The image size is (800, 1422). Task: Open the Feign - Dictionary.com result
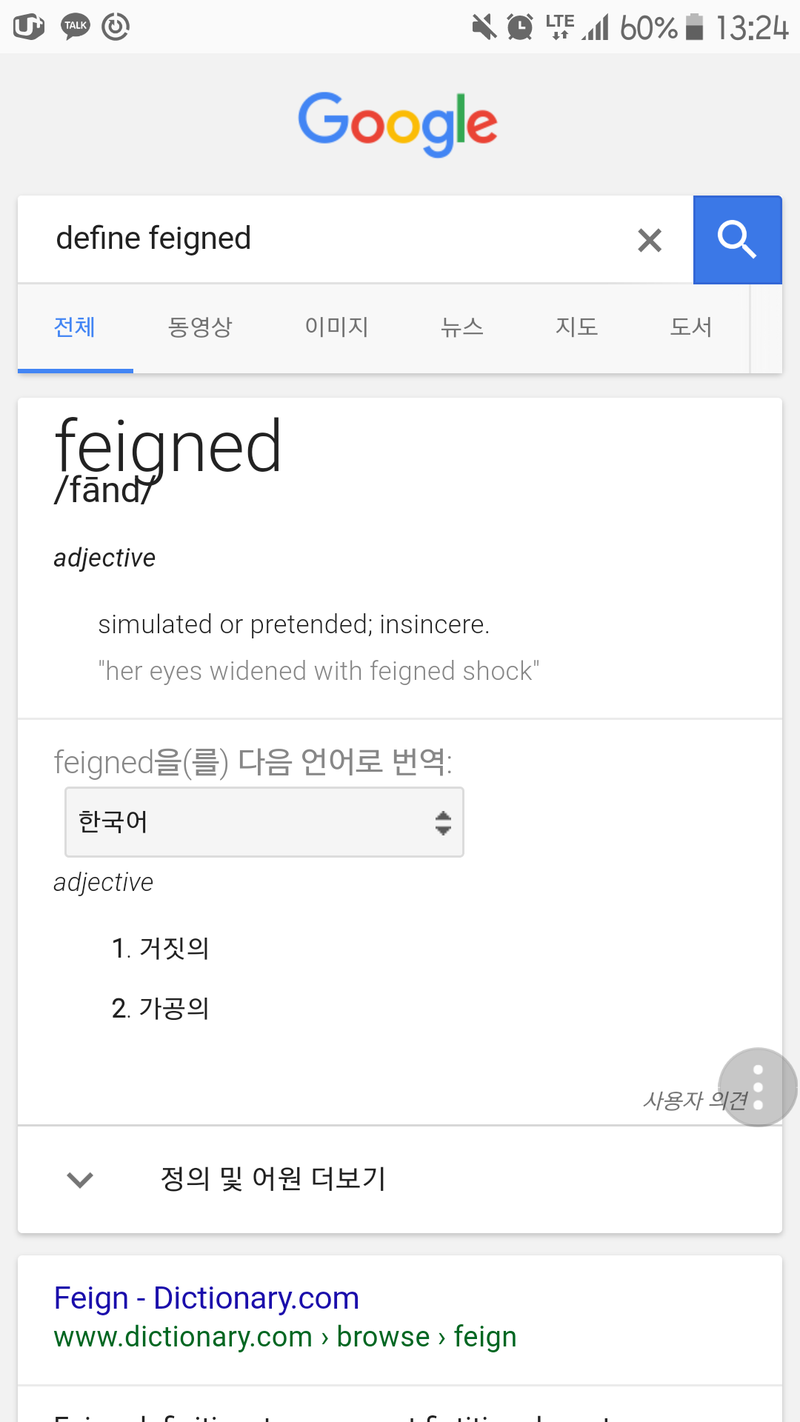tap(206, 1297)
